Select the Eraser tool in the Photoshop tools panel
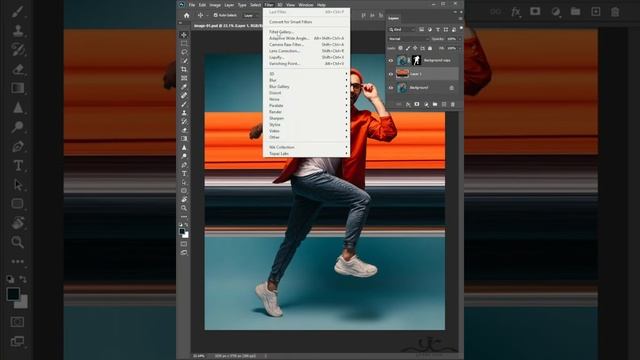 pyautogui.click(x=184, y=130)
